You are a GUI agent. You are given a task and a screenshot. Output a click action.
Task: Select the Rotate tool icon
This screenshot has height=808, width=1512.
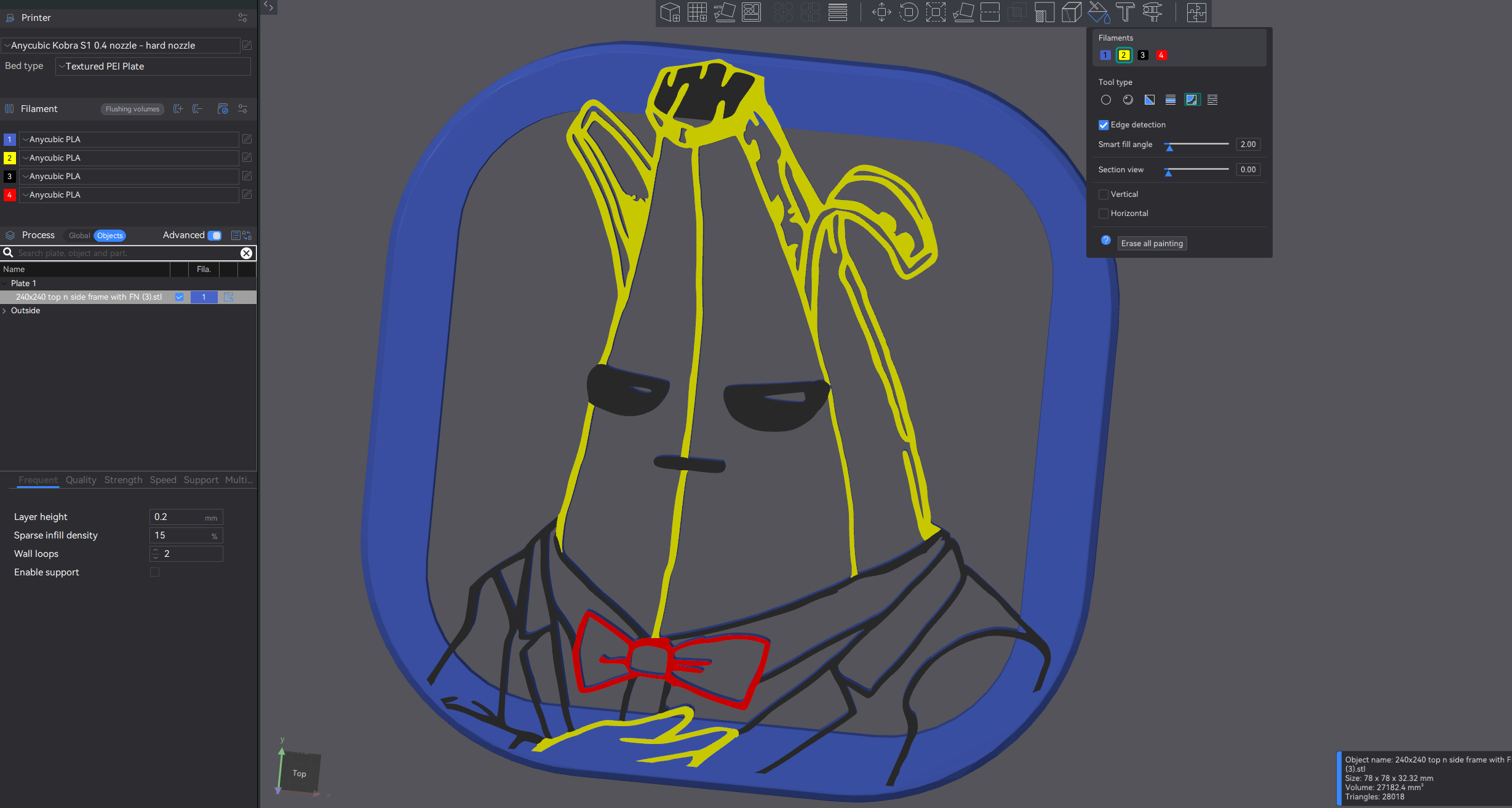coord(909,12)
